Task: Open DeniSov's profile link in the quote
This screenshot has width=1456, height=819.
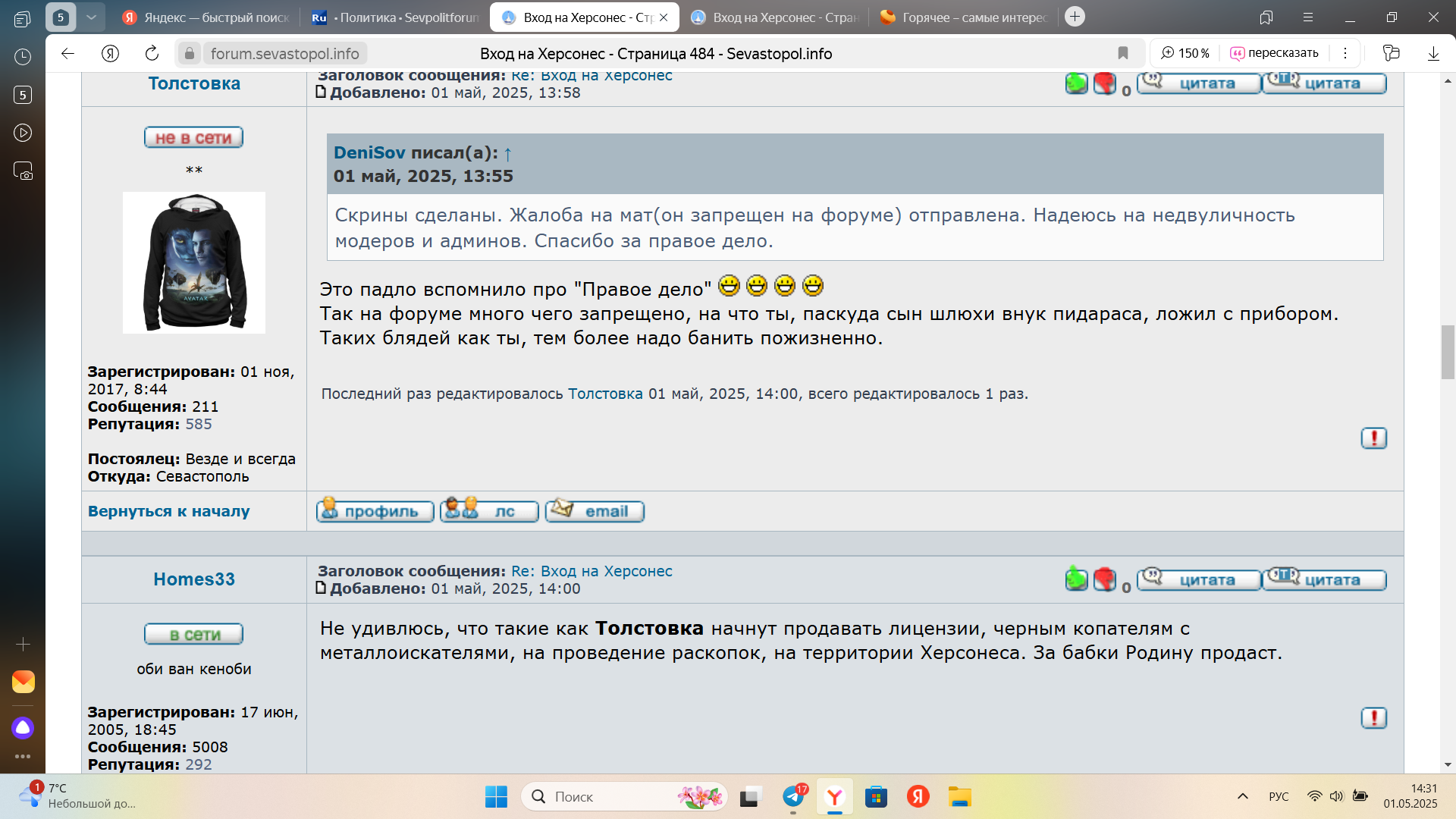Action: click(x=369, y=152)
